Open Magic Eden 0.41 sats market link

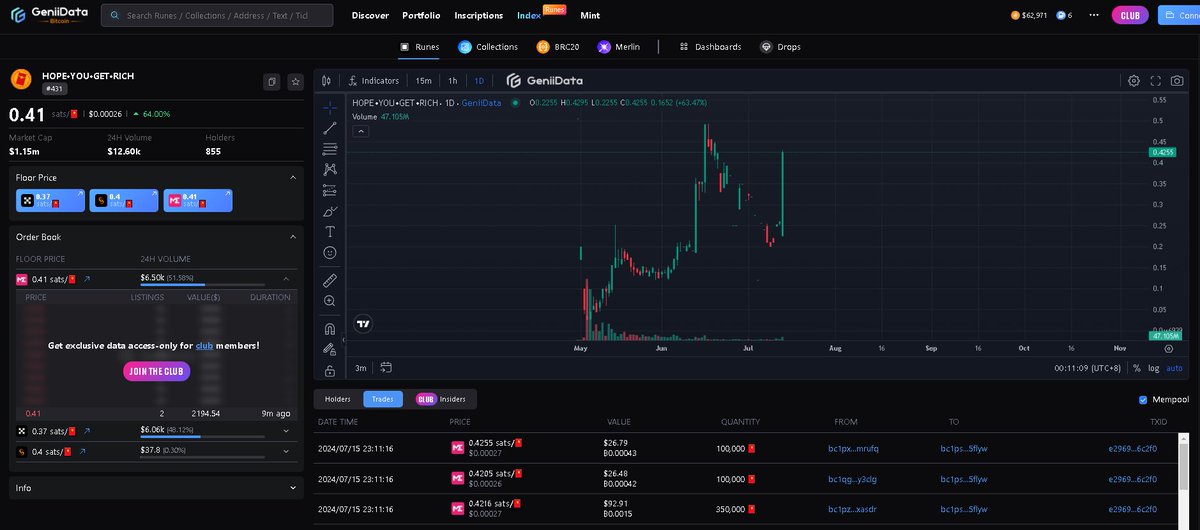click(85, 279)
